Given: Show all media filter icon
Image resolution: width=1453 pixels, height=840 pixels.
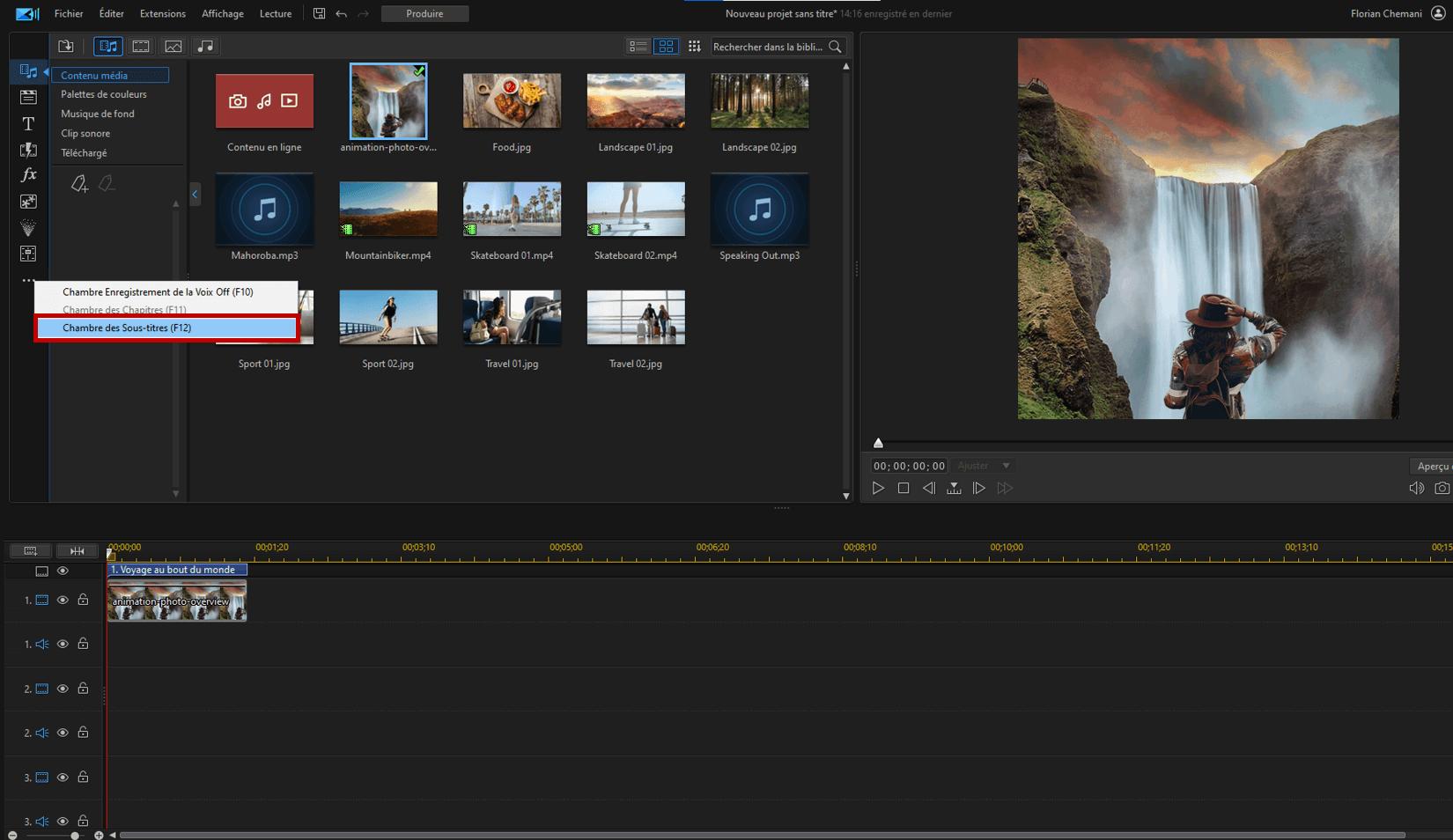Looking at the screenshot, I should click(108, 46).
